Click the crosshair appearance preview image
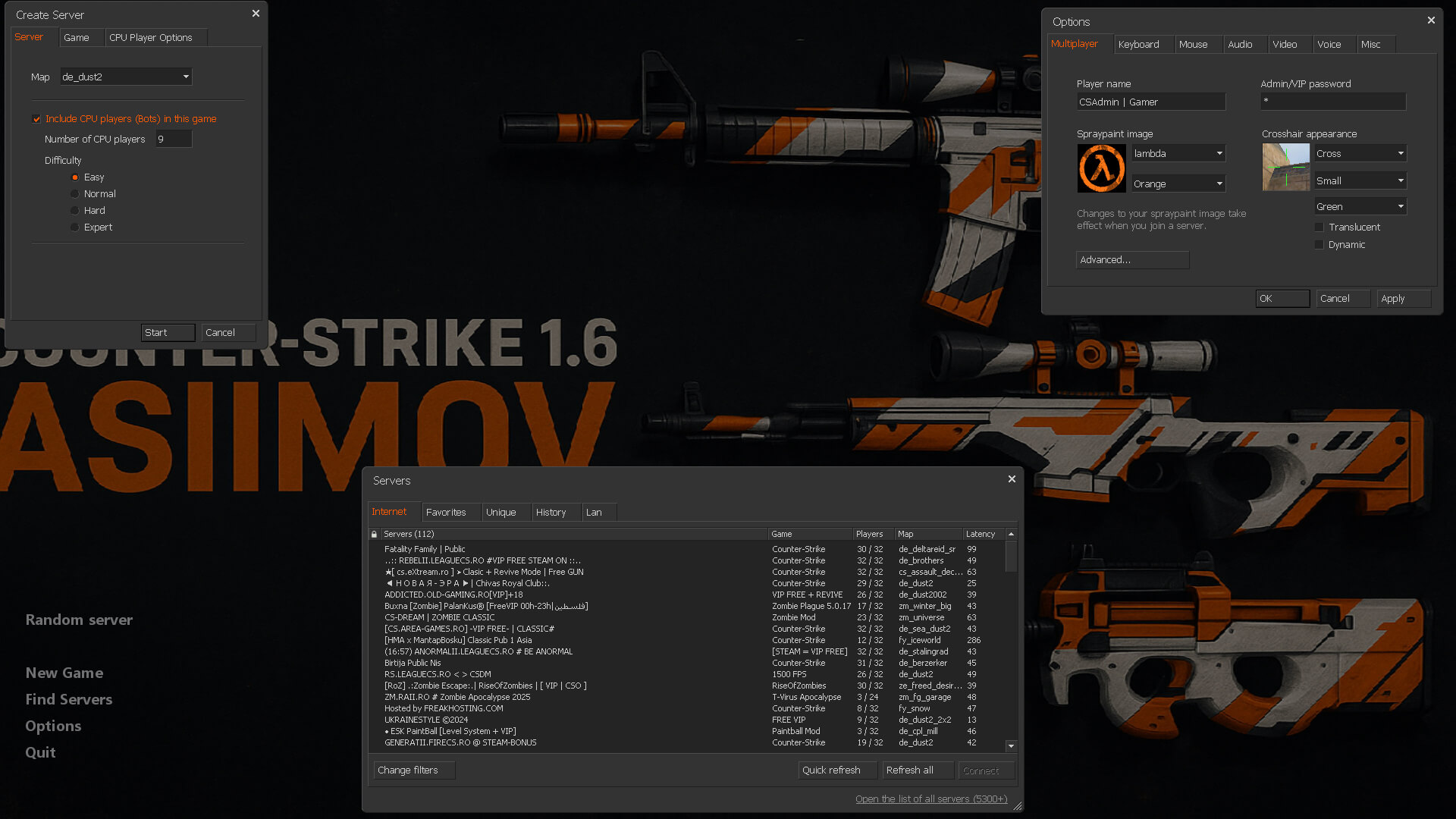Screen dimensions: 1456x819 coord(1286,167)
